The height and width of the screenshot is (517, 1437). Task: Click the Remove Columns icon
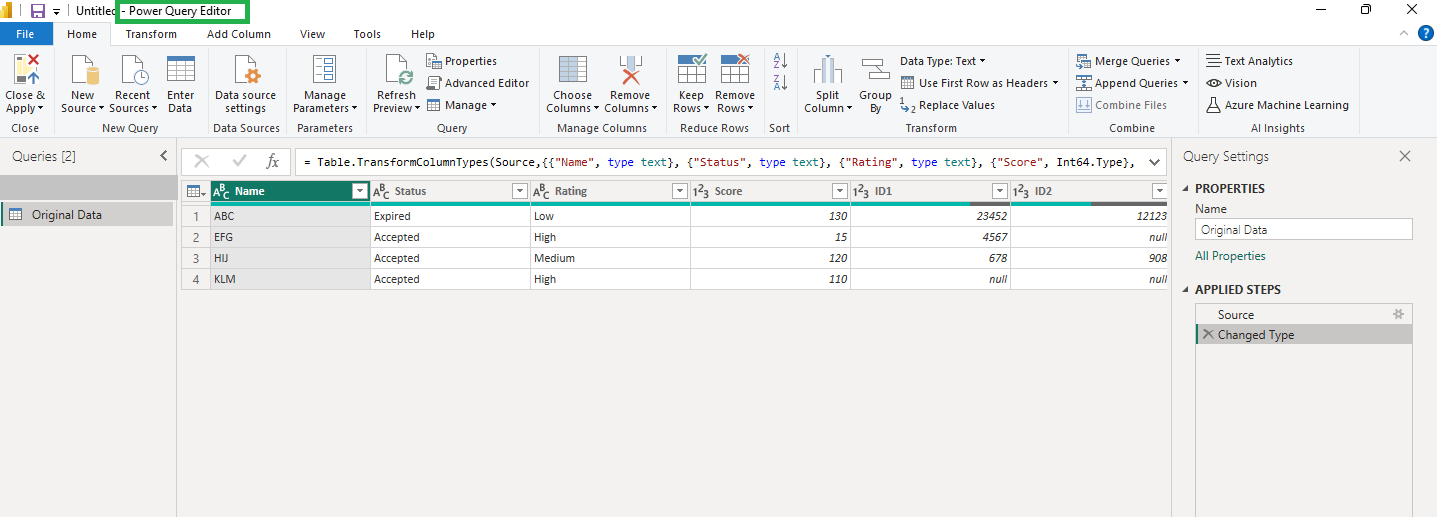[630, 70]
